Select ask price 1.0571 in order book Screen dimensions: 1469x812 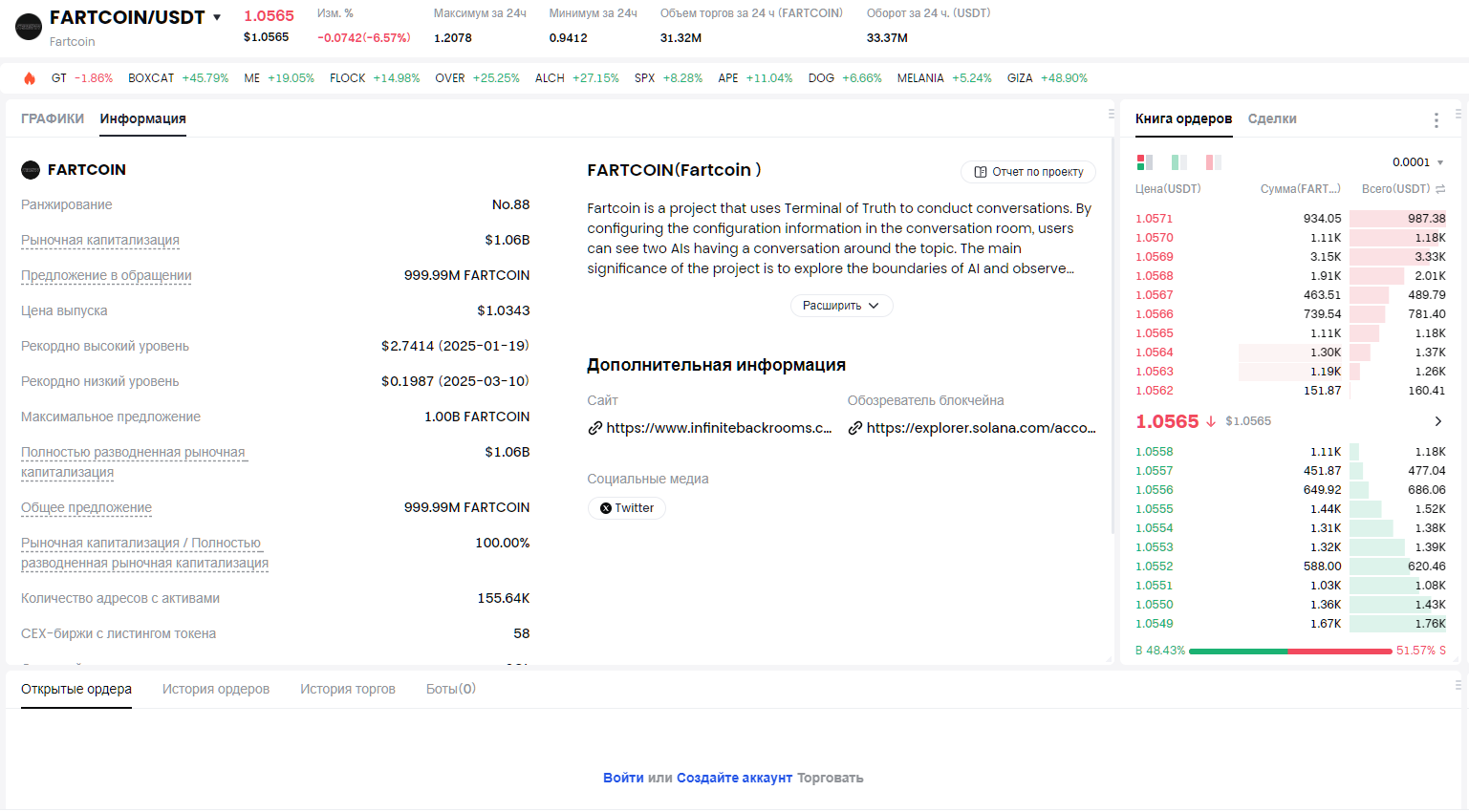point(1154,219)
